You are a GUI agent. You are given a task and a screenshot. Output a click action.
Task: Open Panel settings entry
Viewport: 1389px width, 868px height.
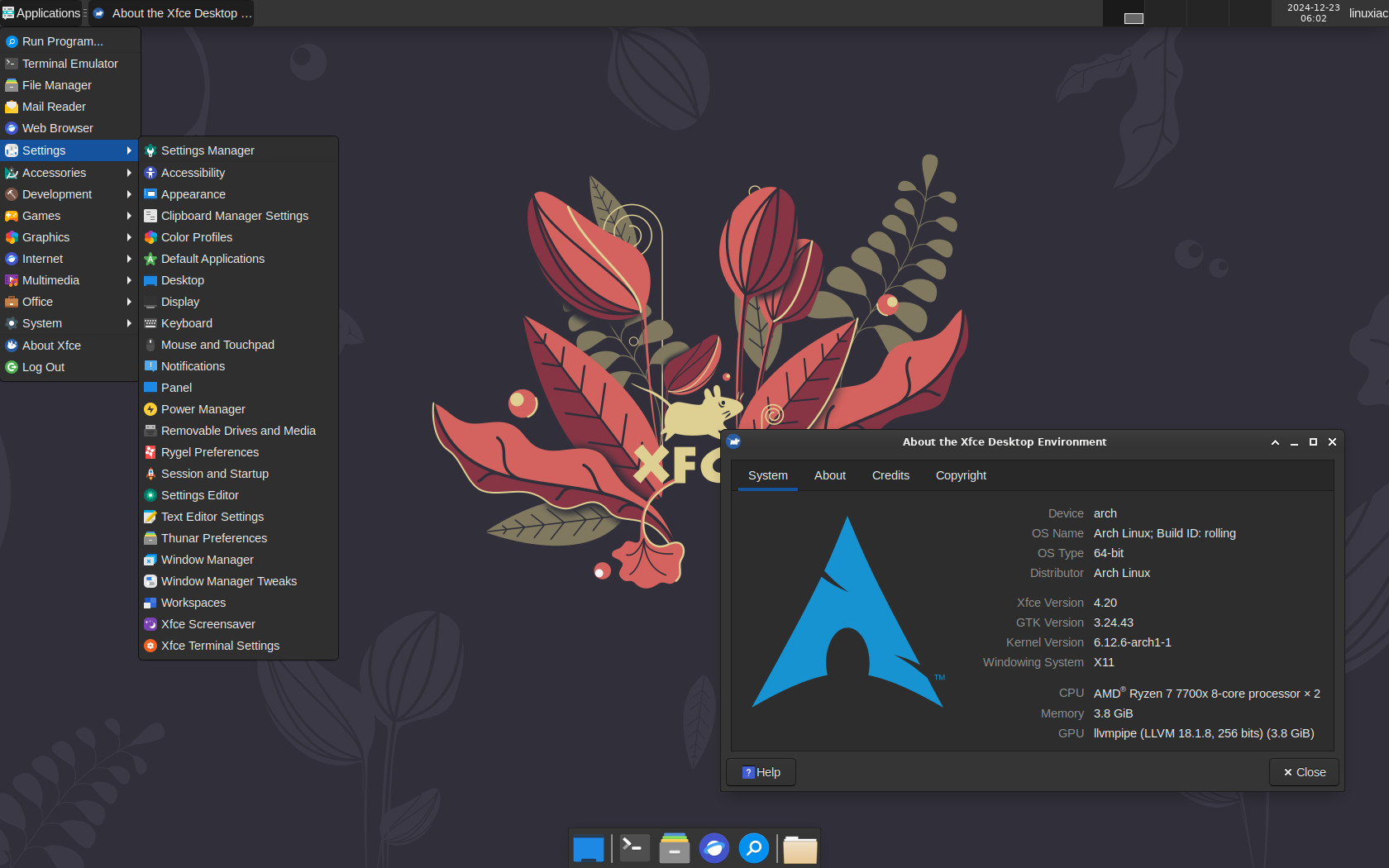pos(238,388)
